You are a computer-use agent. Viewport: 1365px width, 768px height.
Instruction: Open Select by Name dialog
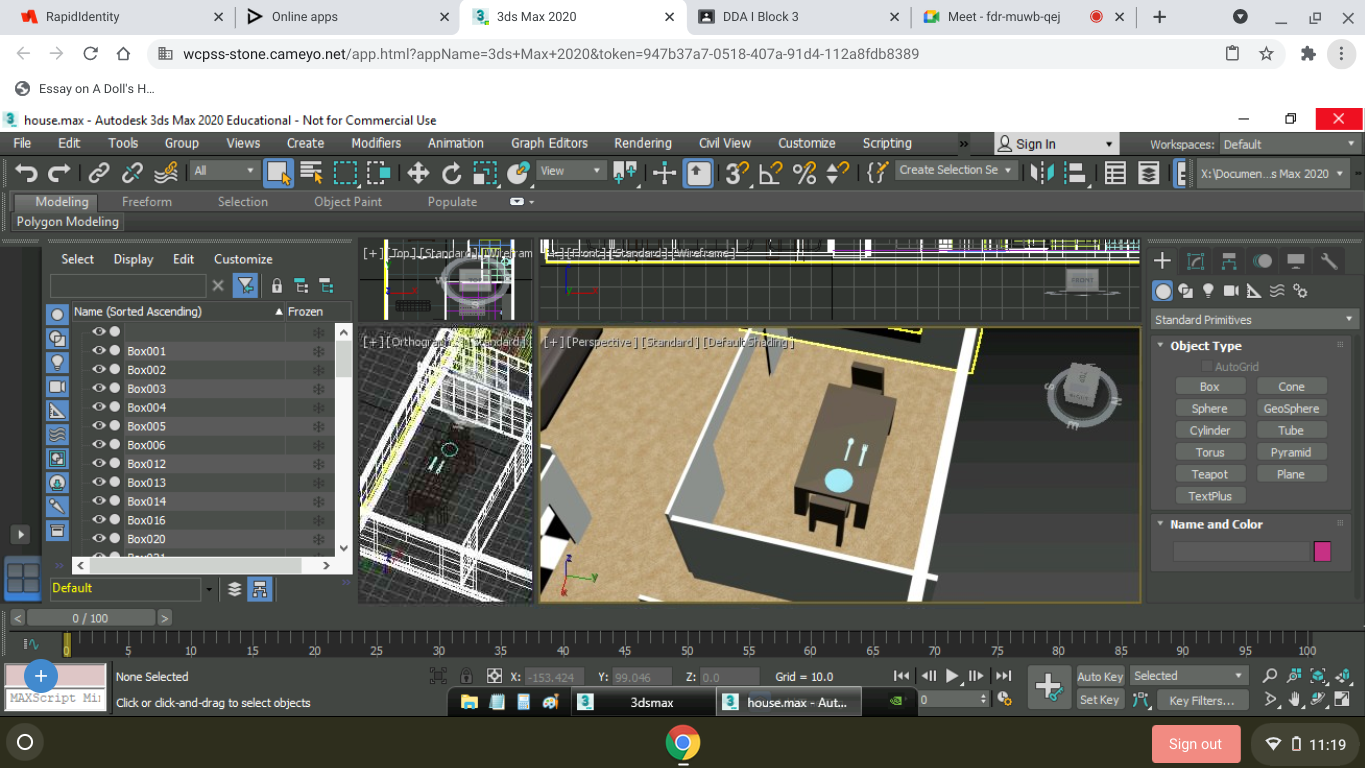[x=312, y=173]
